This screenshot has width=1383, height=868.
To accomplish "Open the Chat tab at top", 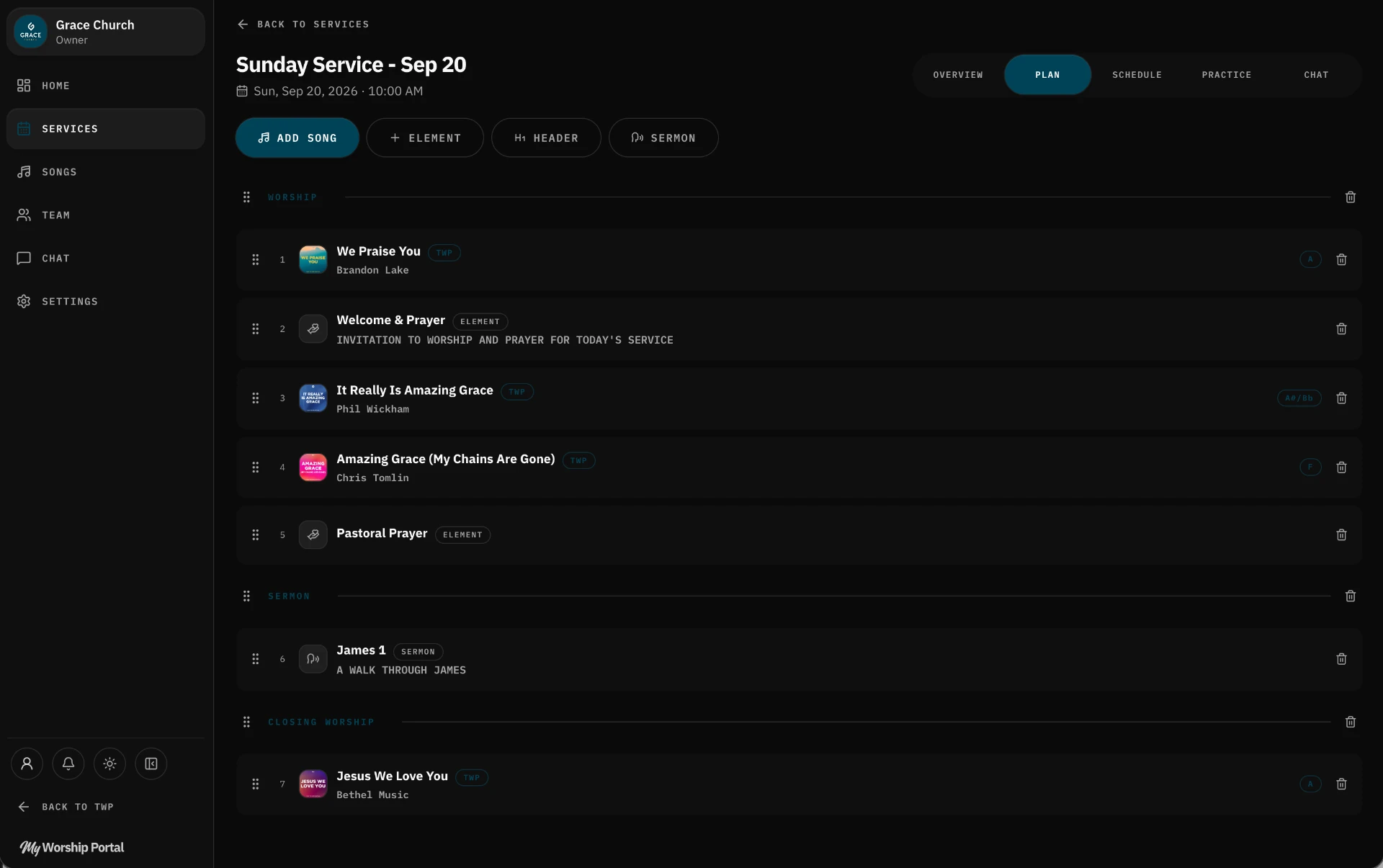I will coord(1316,75).
